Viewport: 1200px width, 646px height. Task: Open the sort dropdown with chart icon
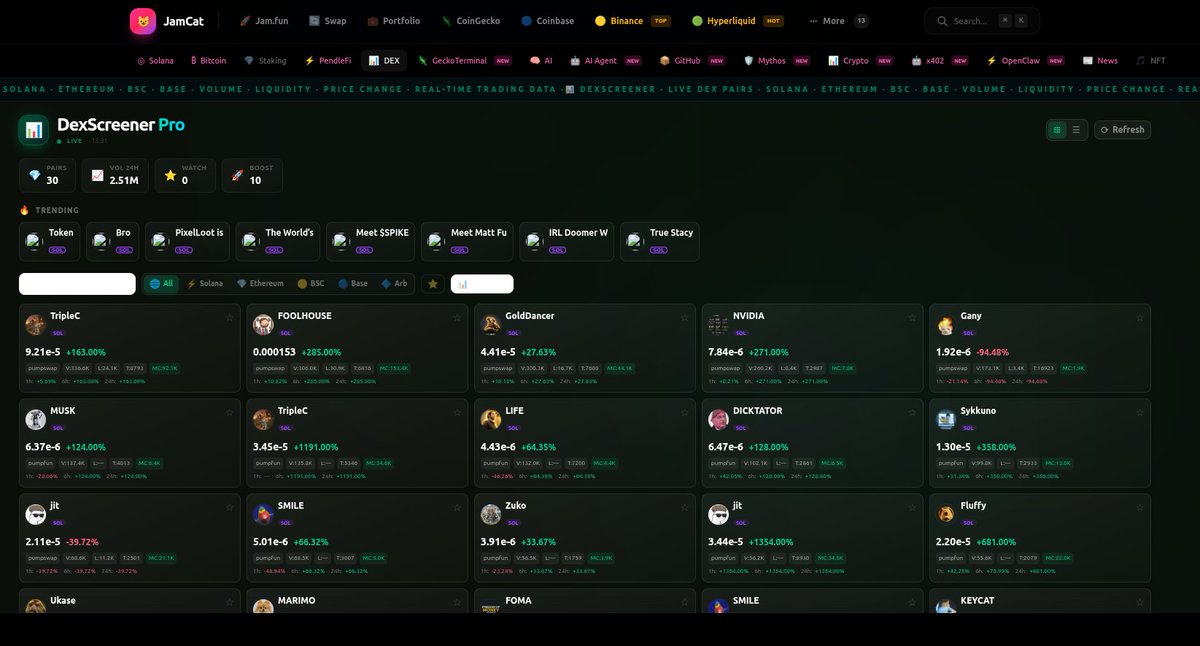click(482, 284)
